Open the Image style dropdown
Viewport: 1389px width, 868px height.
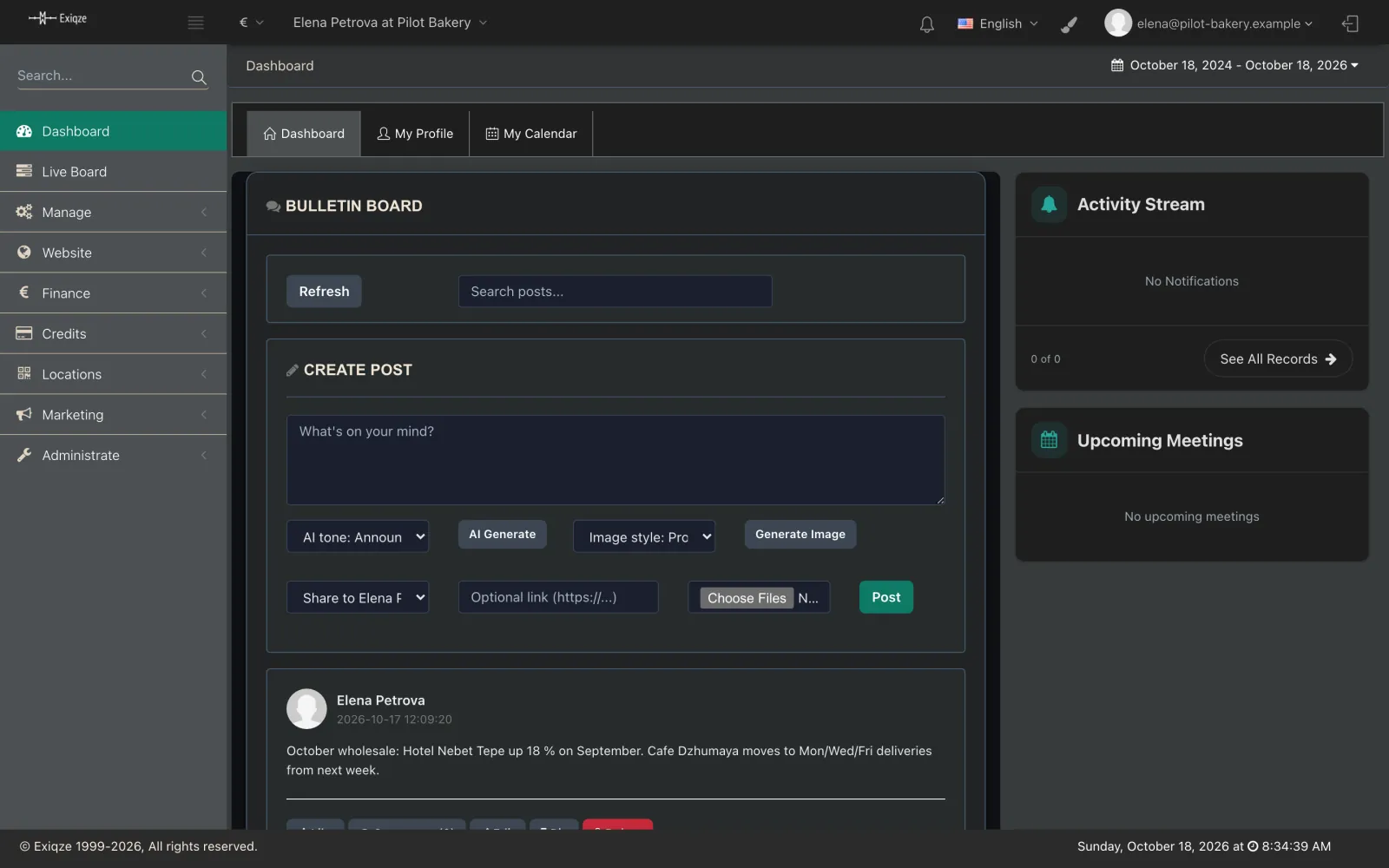coord(644,536)
